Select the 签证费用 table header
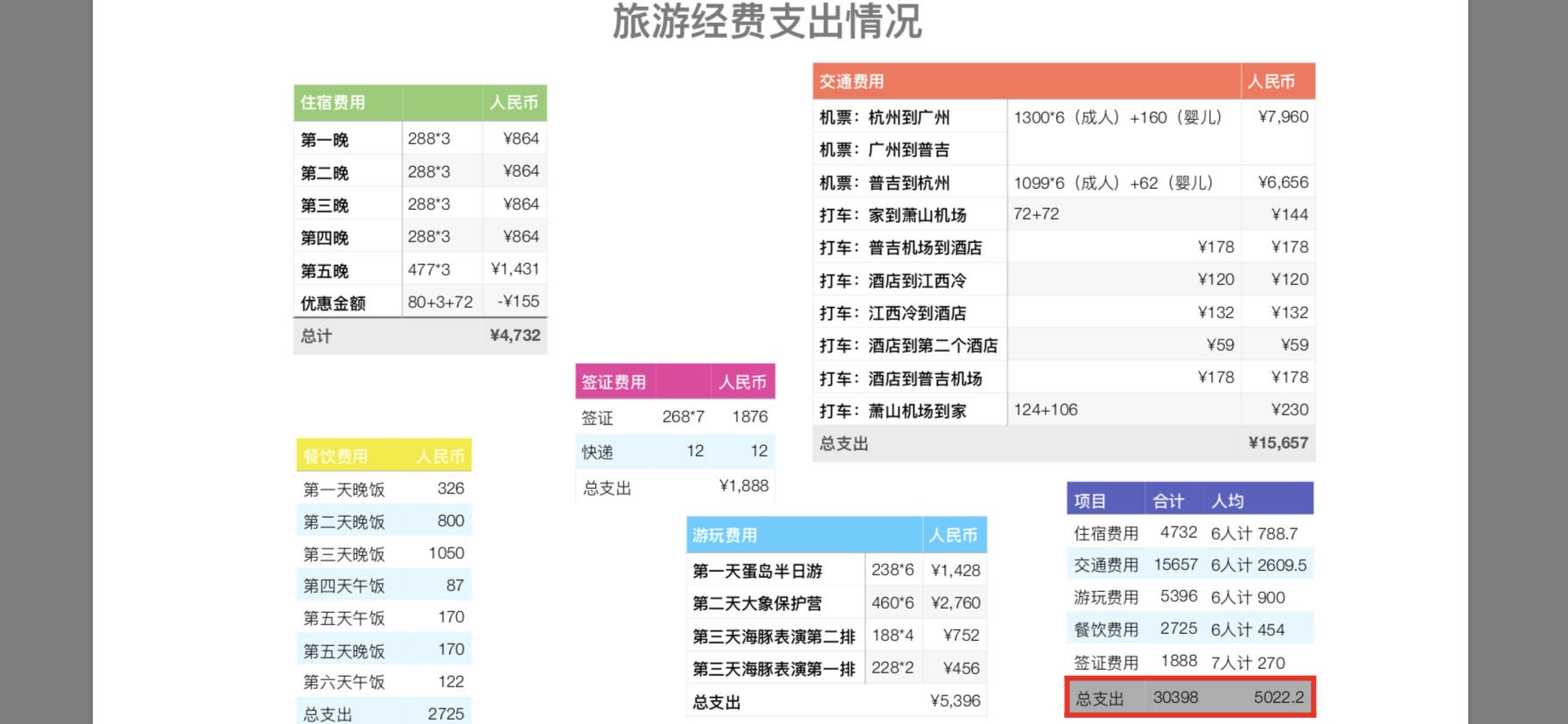The width and height of the screenshot is (1568, 724). [x=613, y=382]
